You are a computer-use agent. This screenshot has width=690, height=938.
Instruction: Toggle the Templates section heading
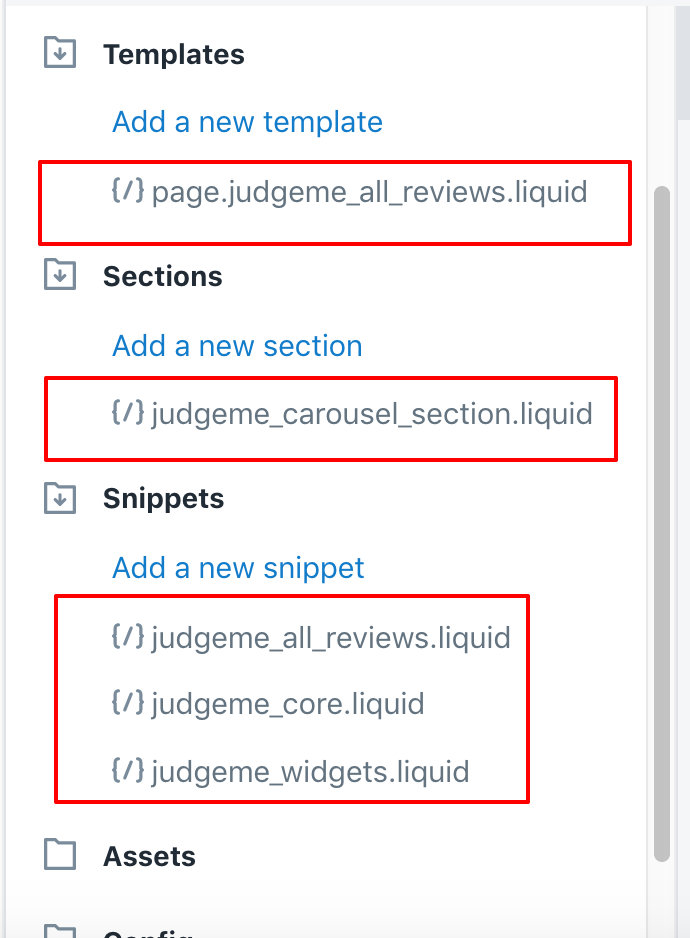(174, 54)
